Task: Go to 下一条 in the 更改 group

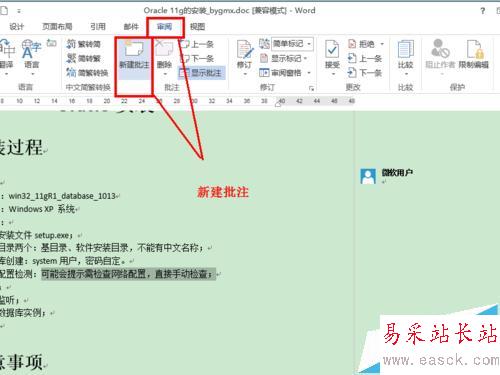Action: [x=364, y=73]
